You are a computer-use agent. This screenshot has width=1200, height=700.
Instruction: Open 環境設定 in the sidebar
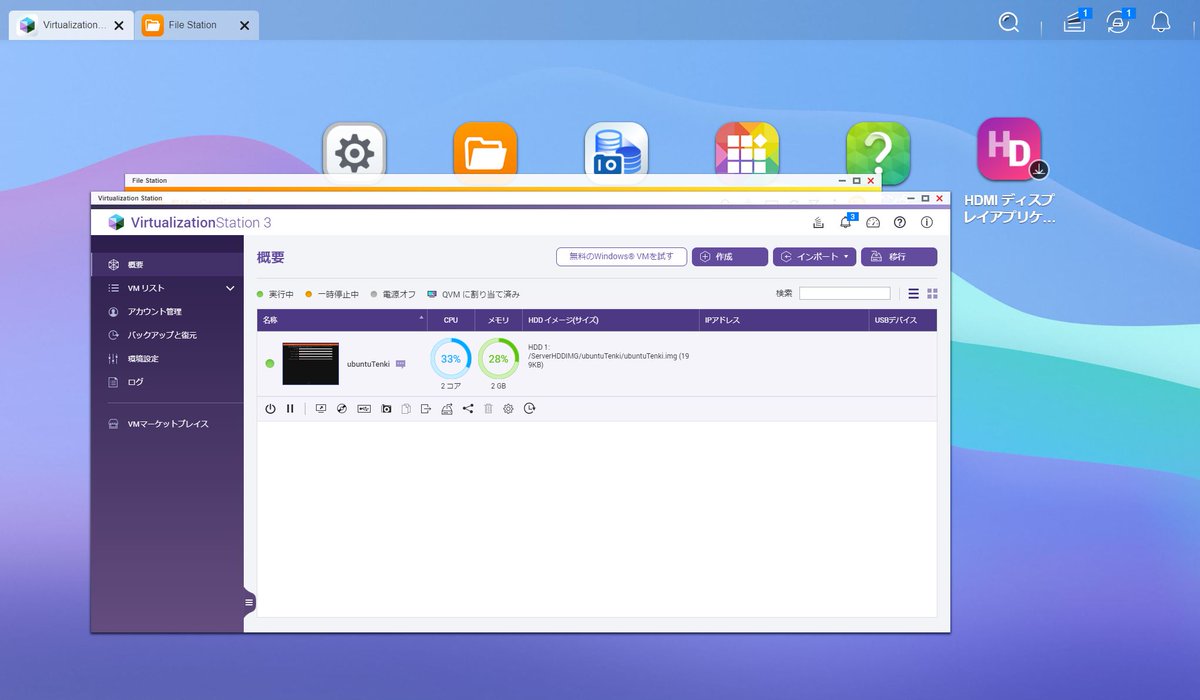(x=167, y=358)
